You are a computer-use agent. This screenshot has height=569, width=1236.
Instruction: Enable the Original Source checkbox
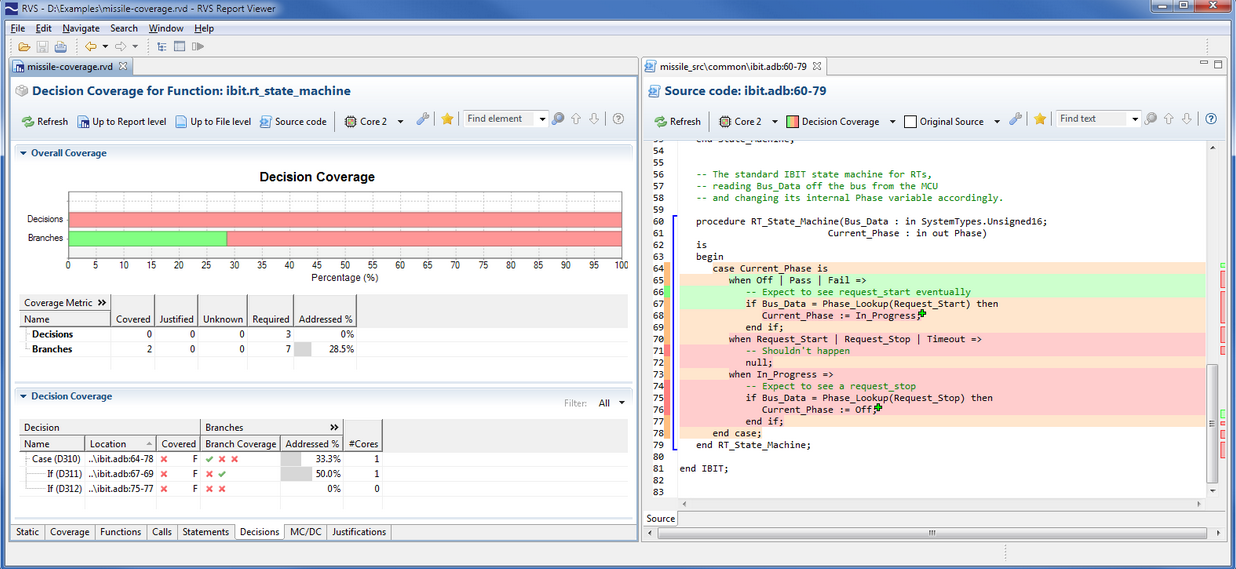click(x=910, y=122)
